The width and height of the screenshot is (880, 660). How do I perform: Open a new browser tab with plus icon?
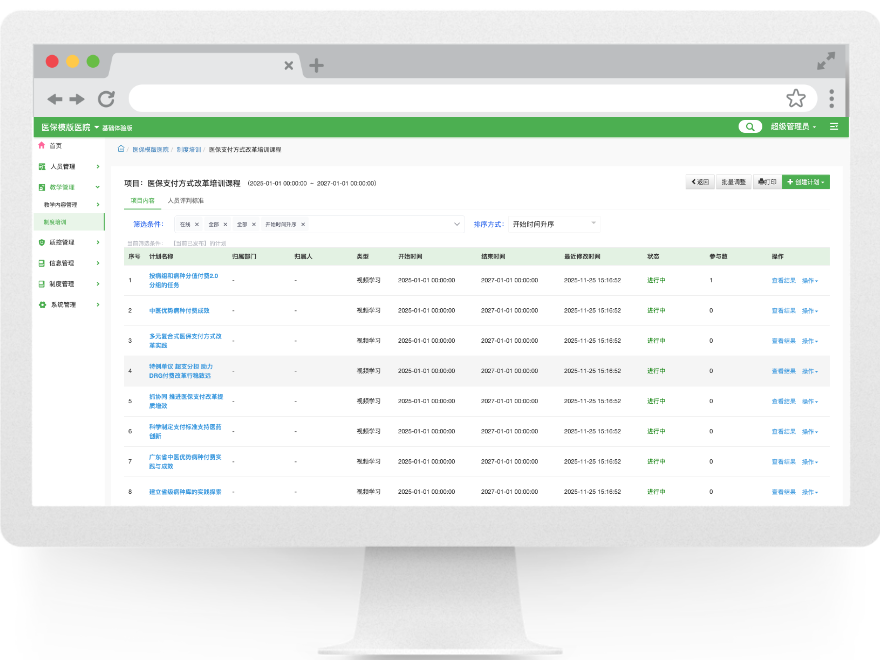(317, 65)
